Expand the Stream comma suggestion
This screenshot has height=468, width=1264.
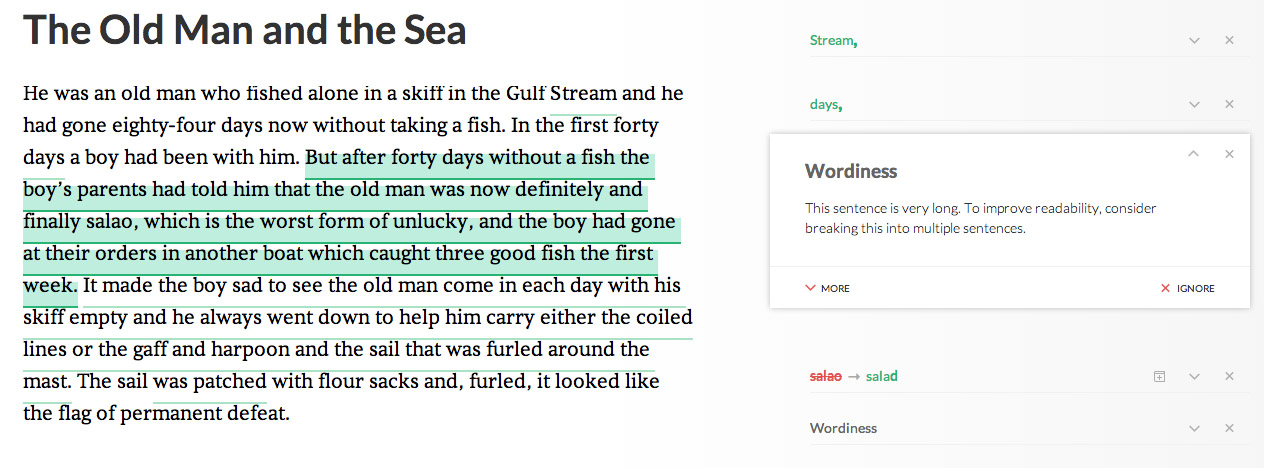[x=1194, y=41]
